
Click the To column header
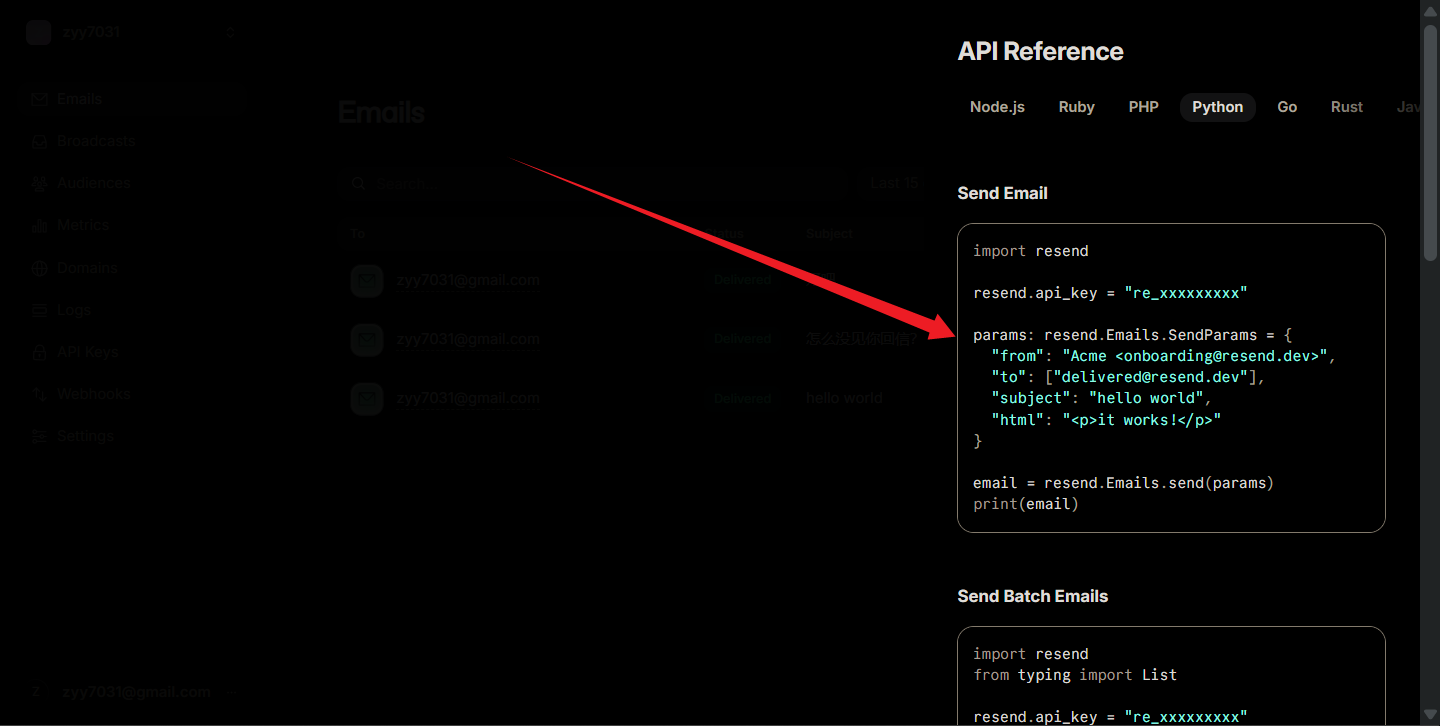[x=358, y=234]
